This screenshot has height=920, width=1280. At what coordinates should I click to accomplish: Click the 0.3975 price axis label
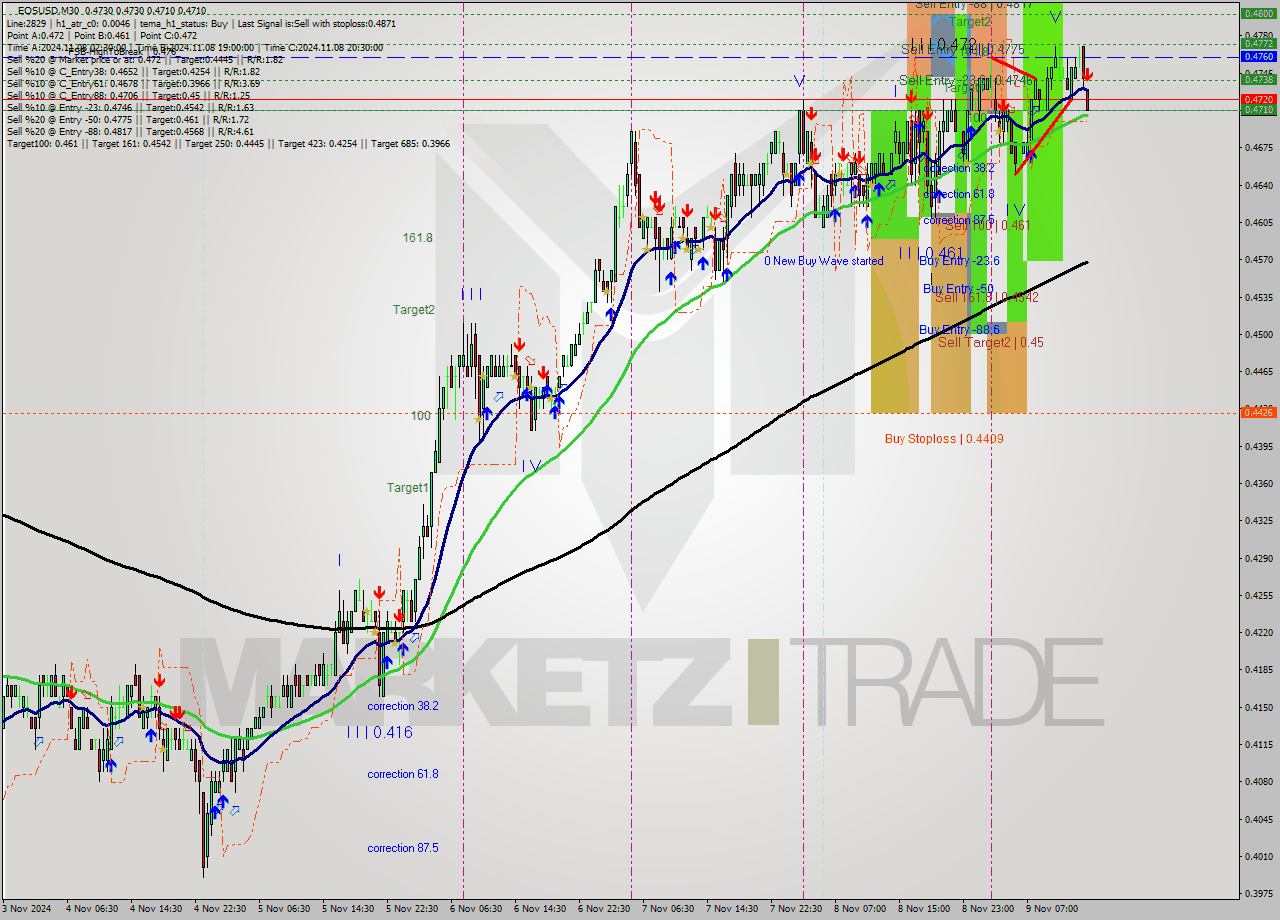coord(1257,893)
